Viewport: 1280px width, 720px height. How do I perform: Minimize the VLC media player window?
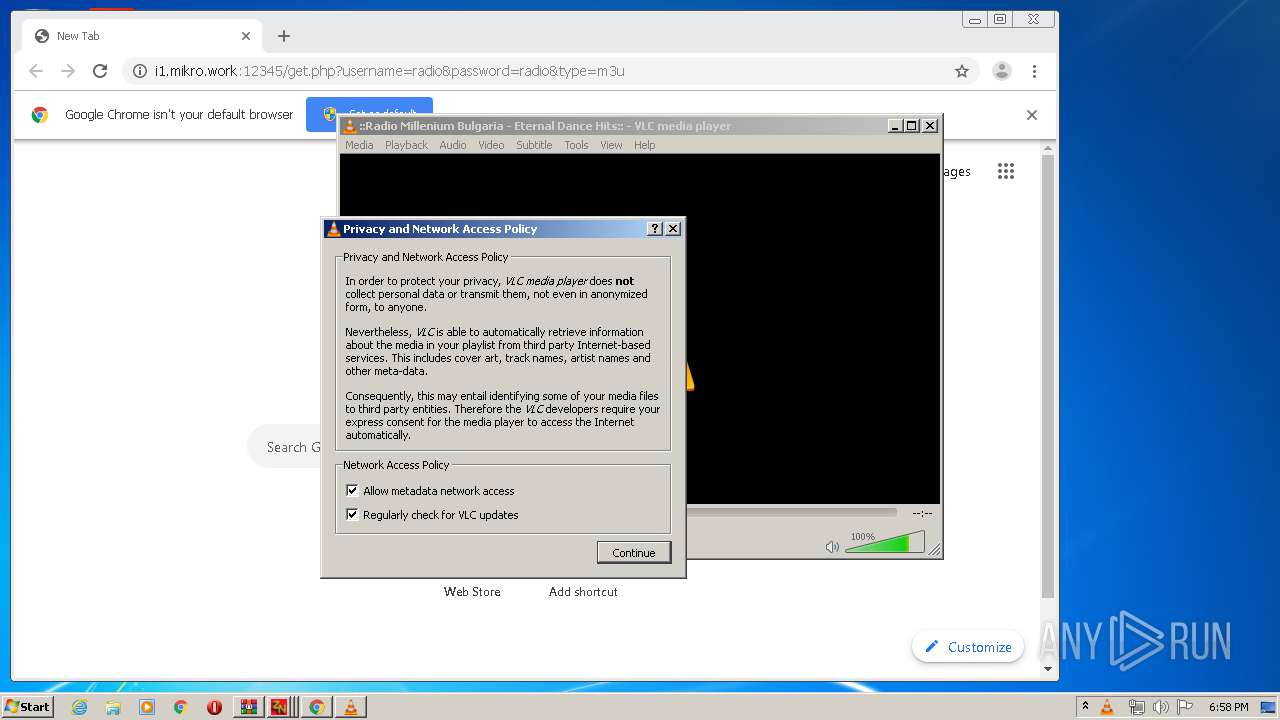[x=895, y=126]
